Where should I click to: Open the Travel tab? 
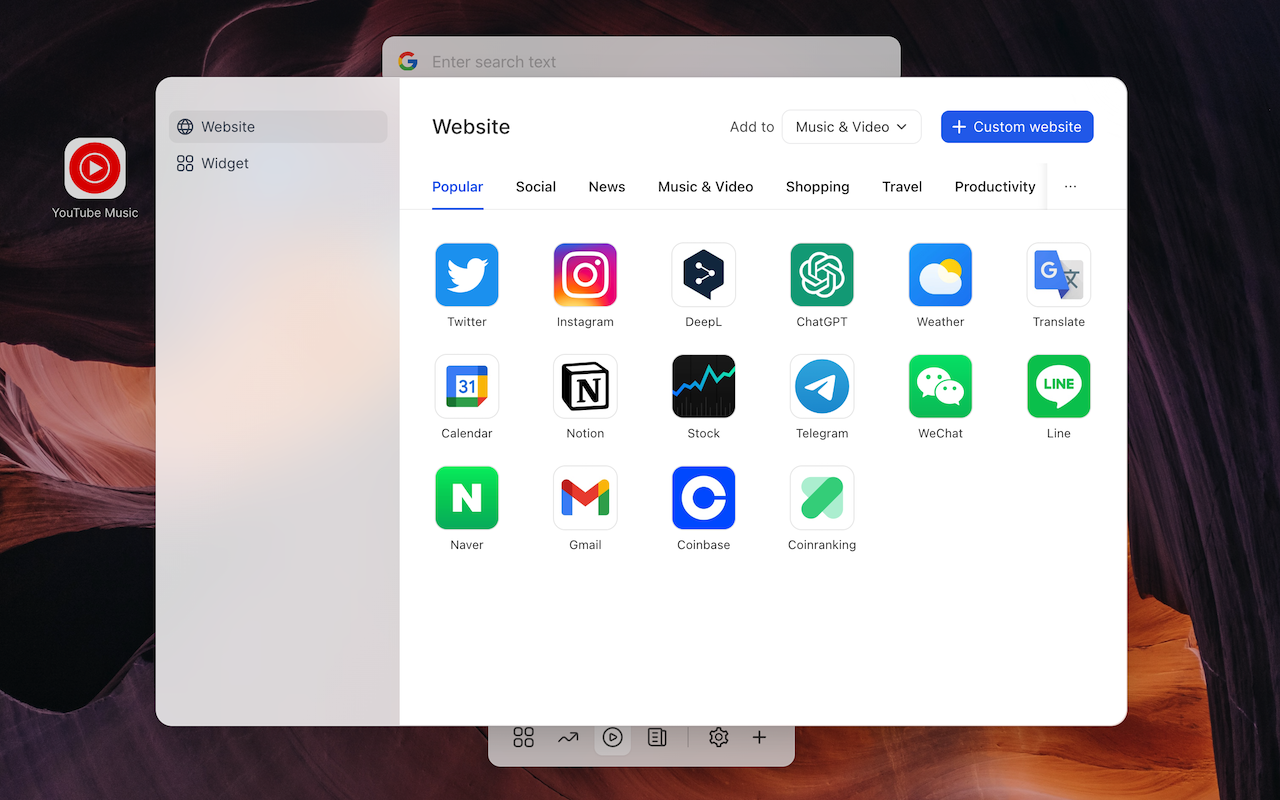click(902, 187)
